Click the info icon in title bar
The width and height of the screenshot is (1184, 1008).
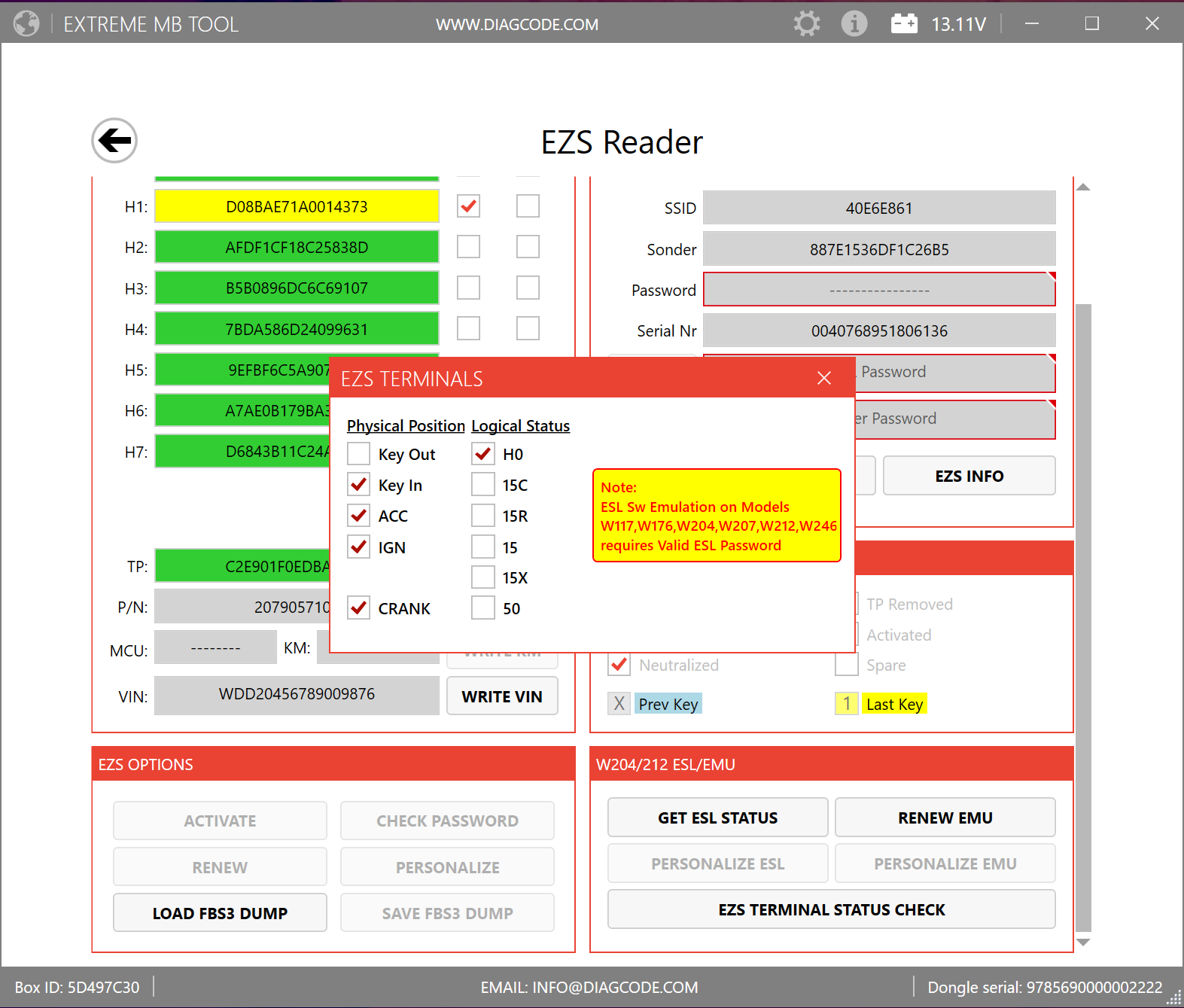pos(854,24)
